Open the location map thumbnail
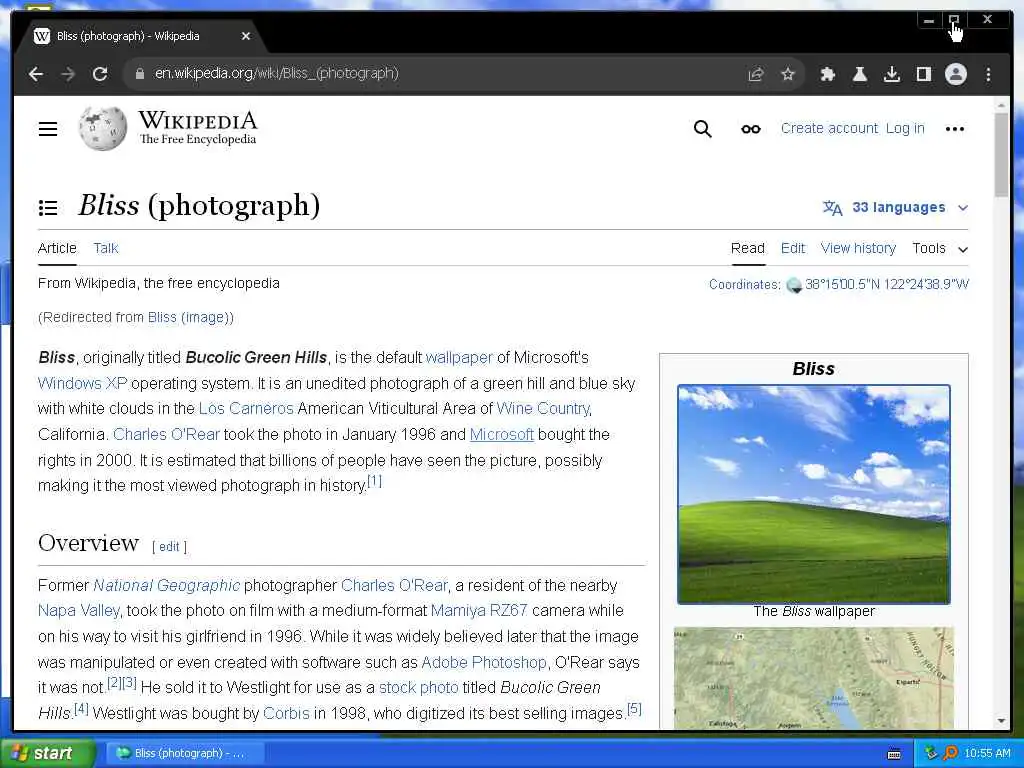 click(x=814, y=678)
